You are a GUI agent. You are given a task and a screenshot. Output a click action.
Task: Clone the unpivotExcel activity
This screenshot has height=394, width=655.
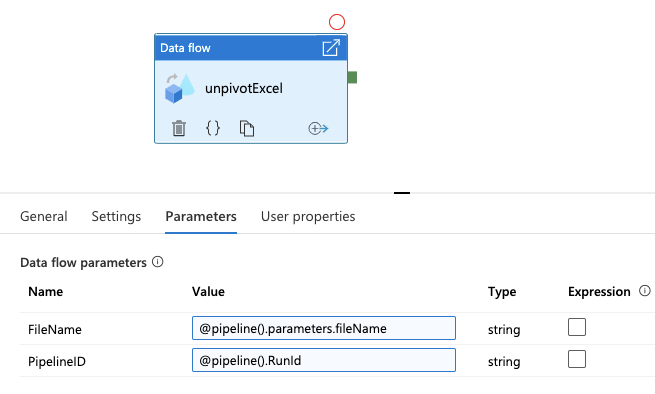(246, 128)
